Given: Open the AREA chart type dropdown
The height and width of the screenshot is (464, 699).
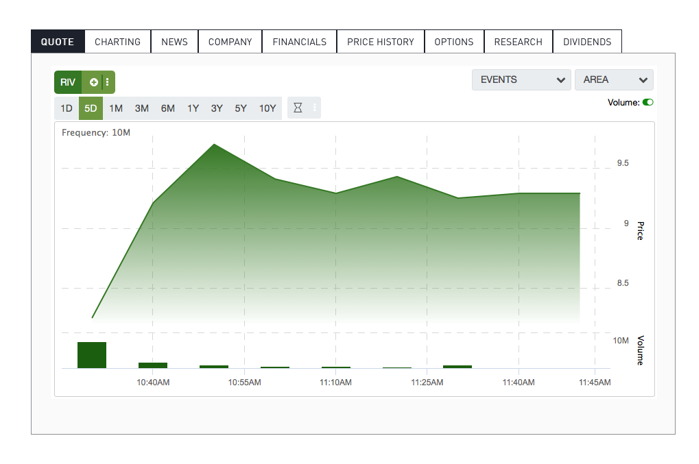Looking at the screenshot, I should [614, 80].
